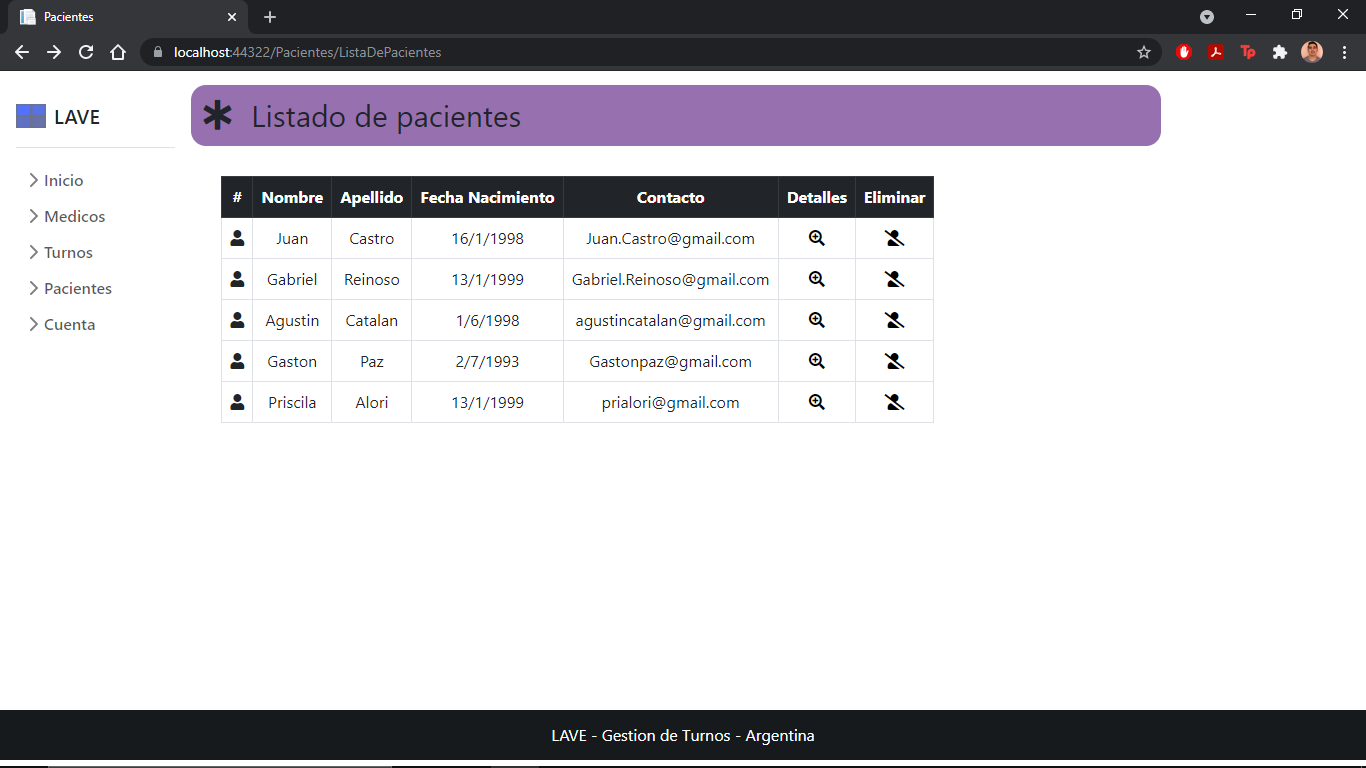Viewport: 1366px width, 768px height.
Task: Select Pacientes in the sidebar menu
Action: pos(78,288)
